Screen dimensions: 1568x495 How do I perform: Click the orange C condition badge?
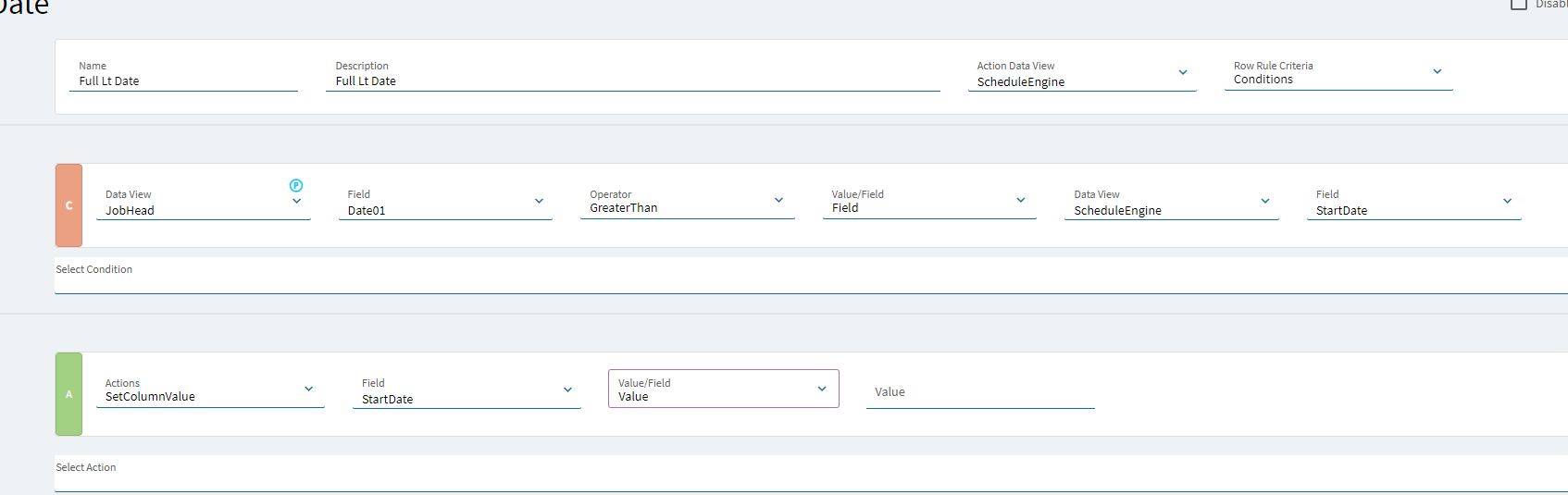point(68,205)
